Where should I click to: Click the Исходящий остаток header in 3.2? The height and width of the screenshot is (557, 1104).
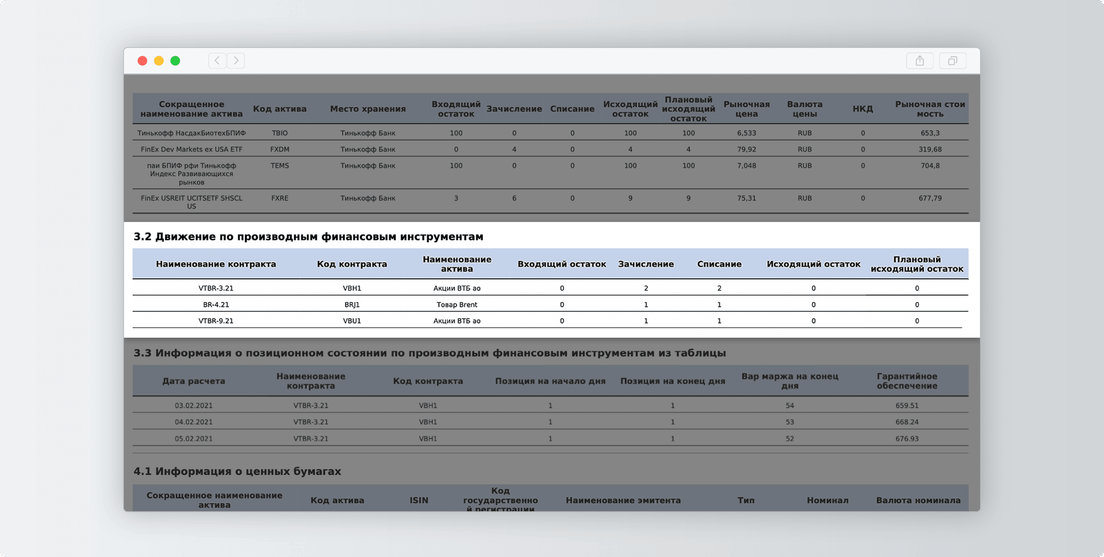[813, 264]
